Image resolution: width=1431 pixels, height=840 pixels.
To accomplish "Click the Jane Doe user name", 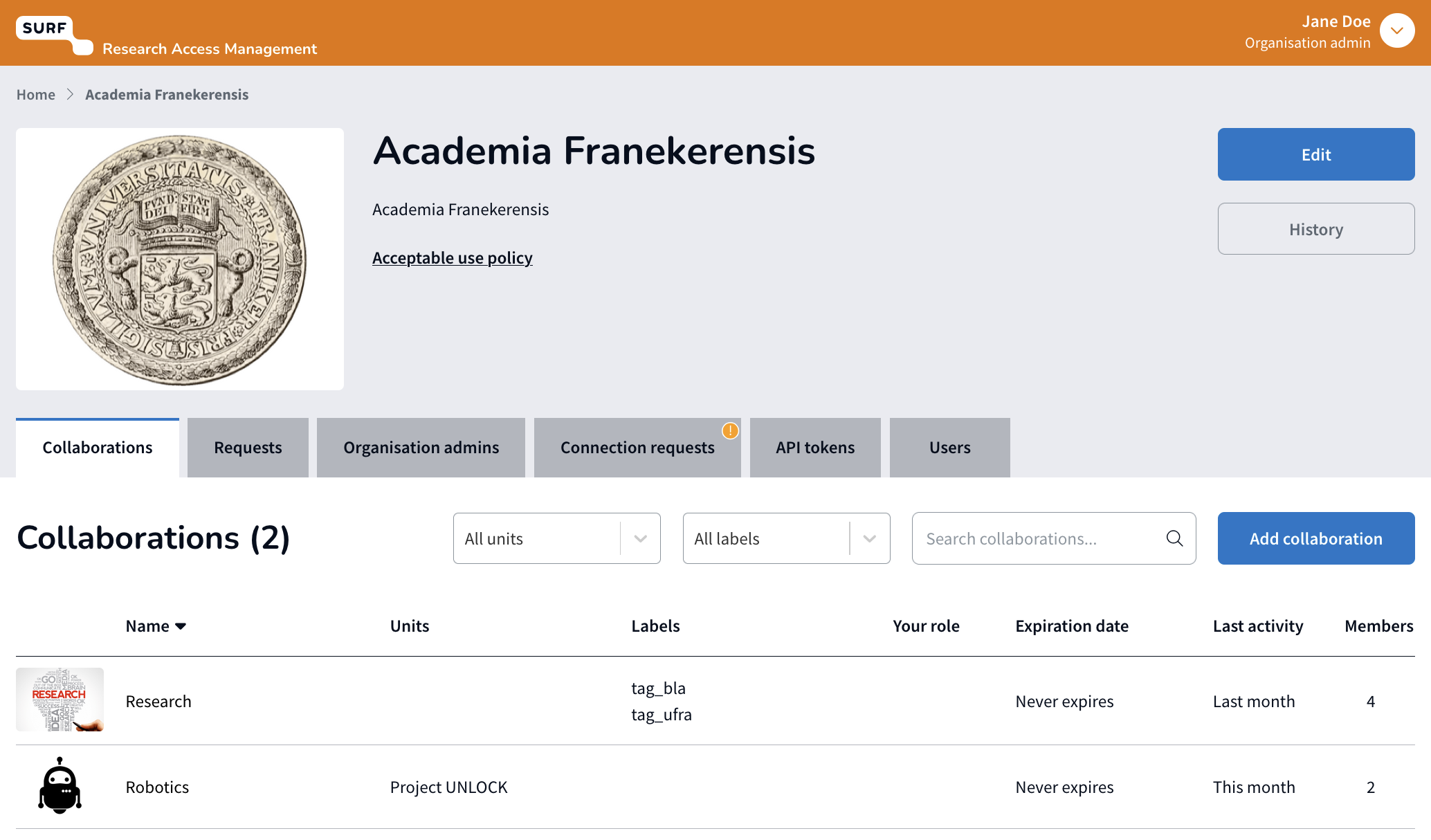I will tap(1336, 21).
